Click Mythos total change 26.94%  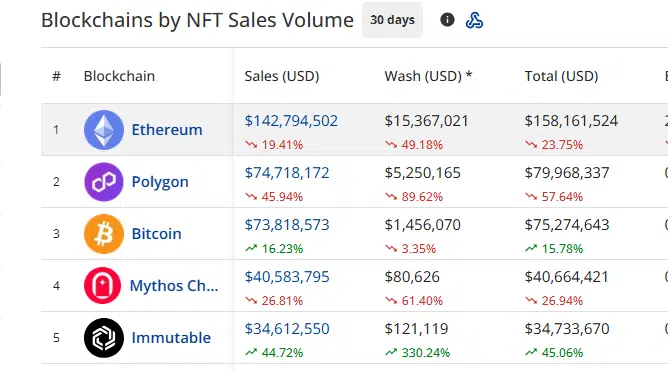pos(554,301)
